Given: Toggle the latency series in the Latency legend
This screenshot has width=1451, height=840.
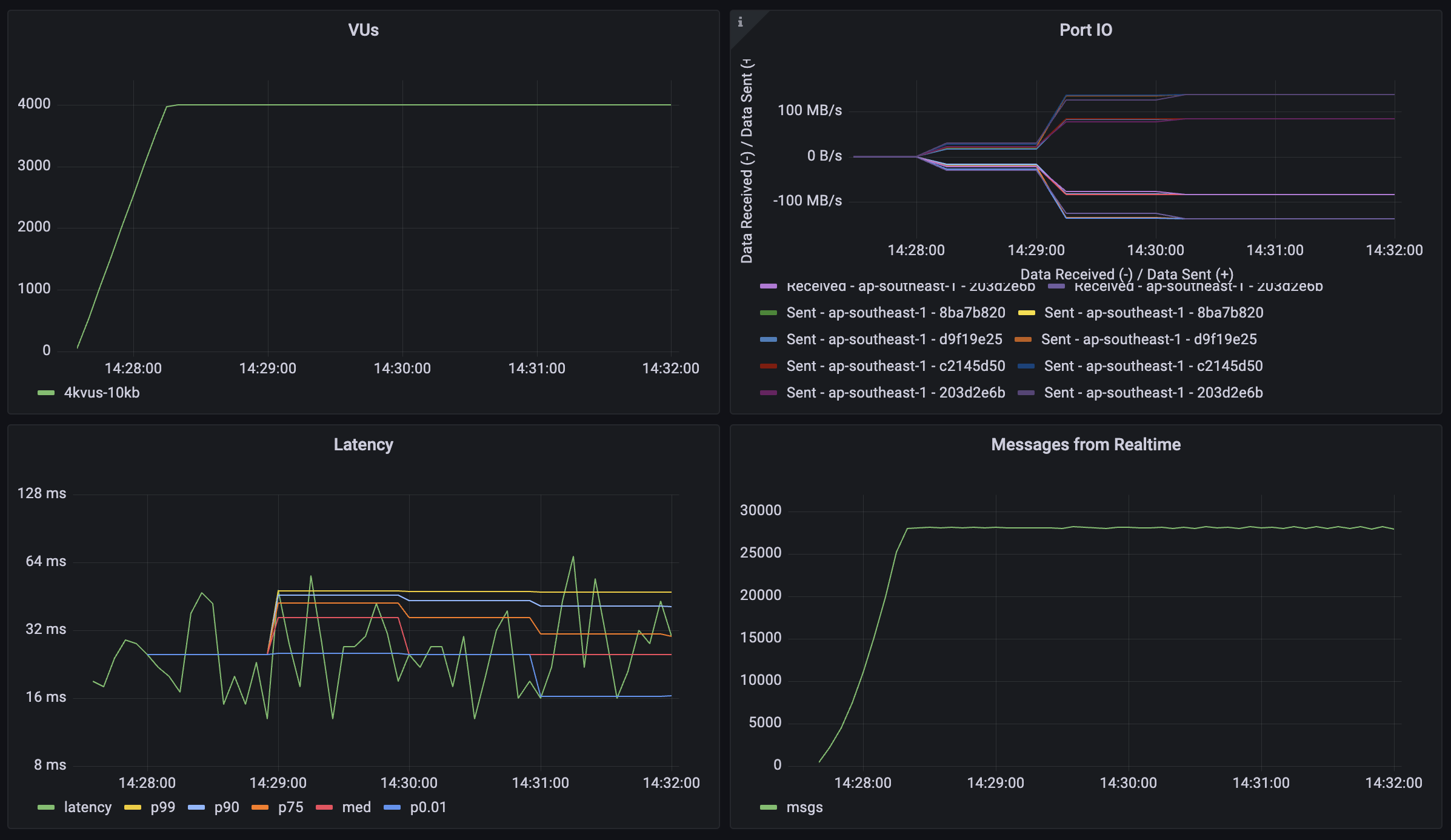Looking at the screenshot, I should tap(88, 807).
